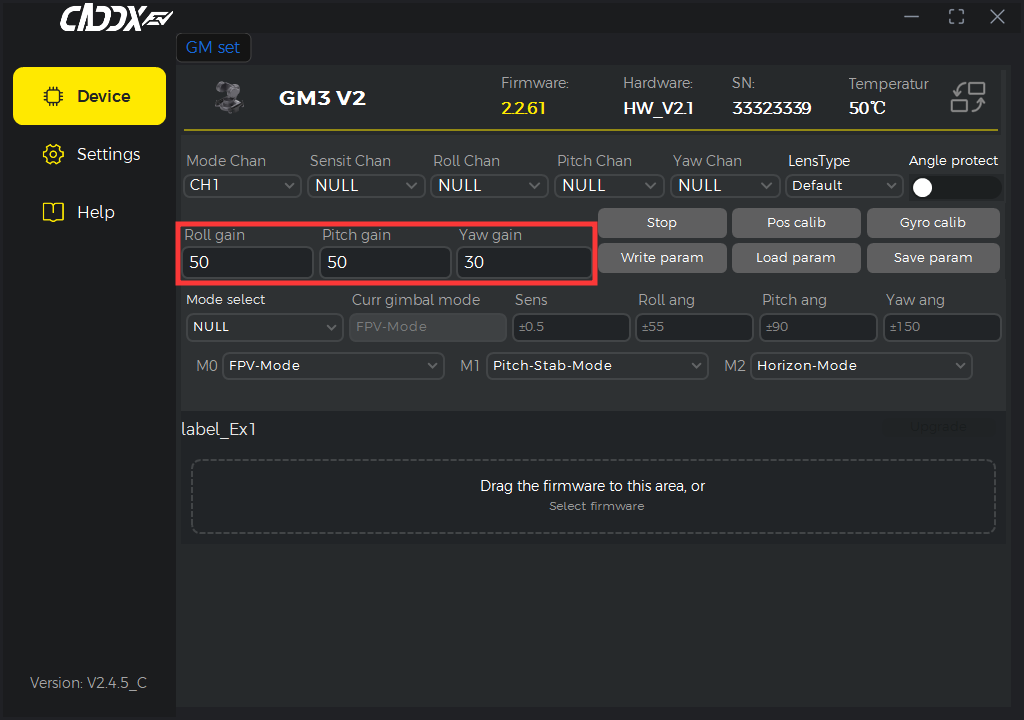Click the Device chip icon
The height and width of the screenshot is (720, 1024).
54,97
